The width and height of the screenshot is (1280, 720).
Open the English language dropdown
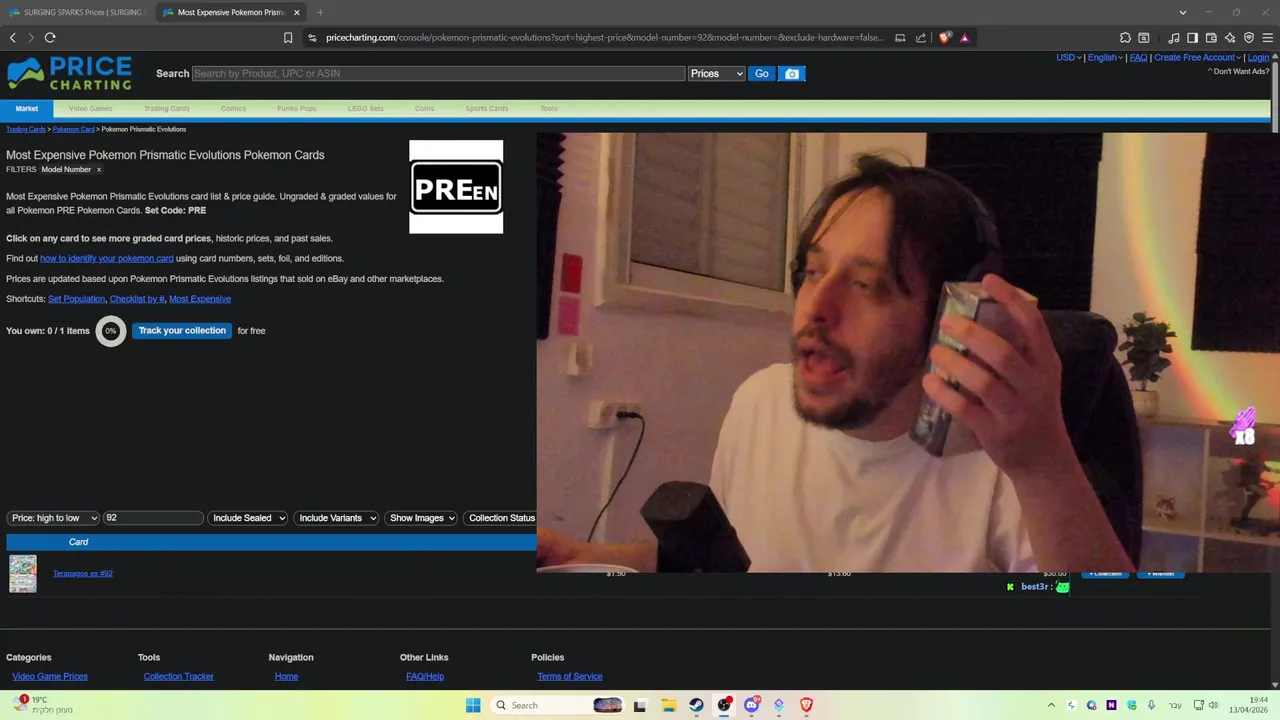point(1105,58)
